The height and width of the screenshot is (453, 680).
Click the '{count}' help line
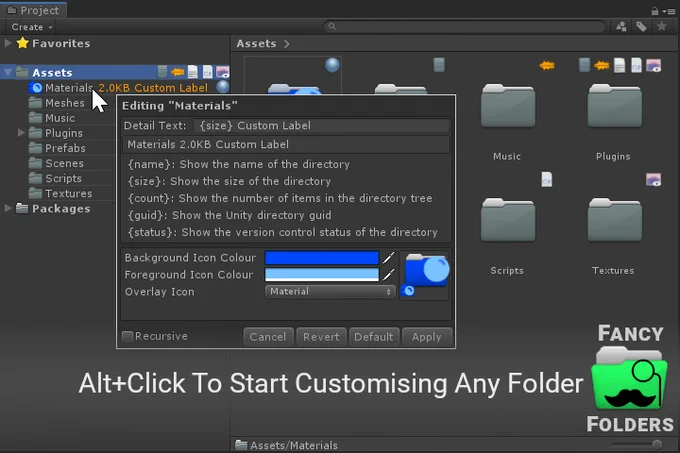coord(280,198)
